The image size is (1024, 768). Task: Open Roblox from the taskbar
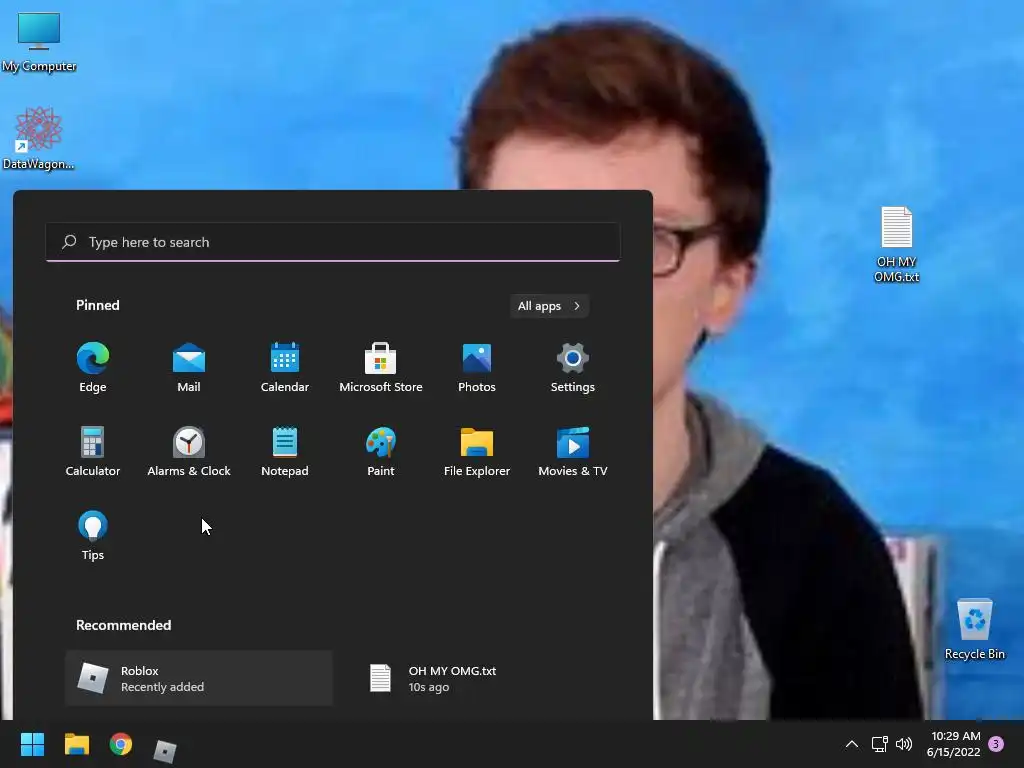coord(165,750)
